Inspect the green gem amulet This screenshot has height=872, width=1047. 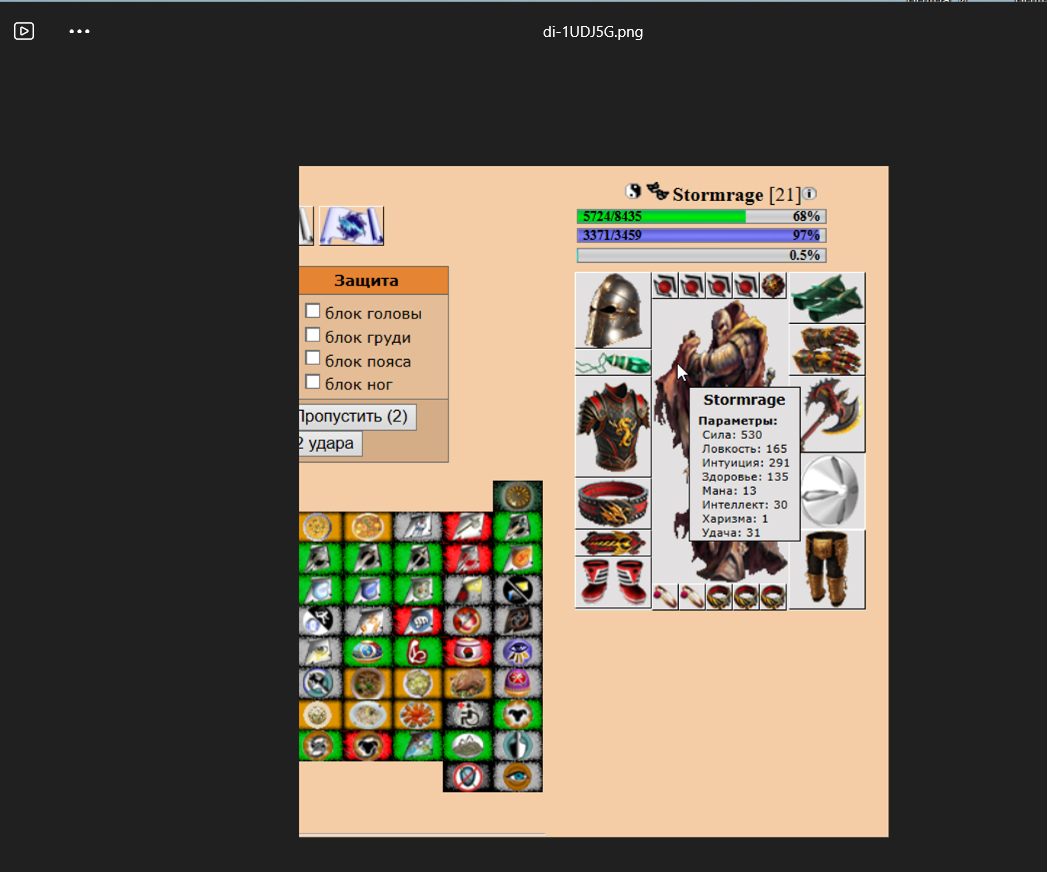[613, 364]
